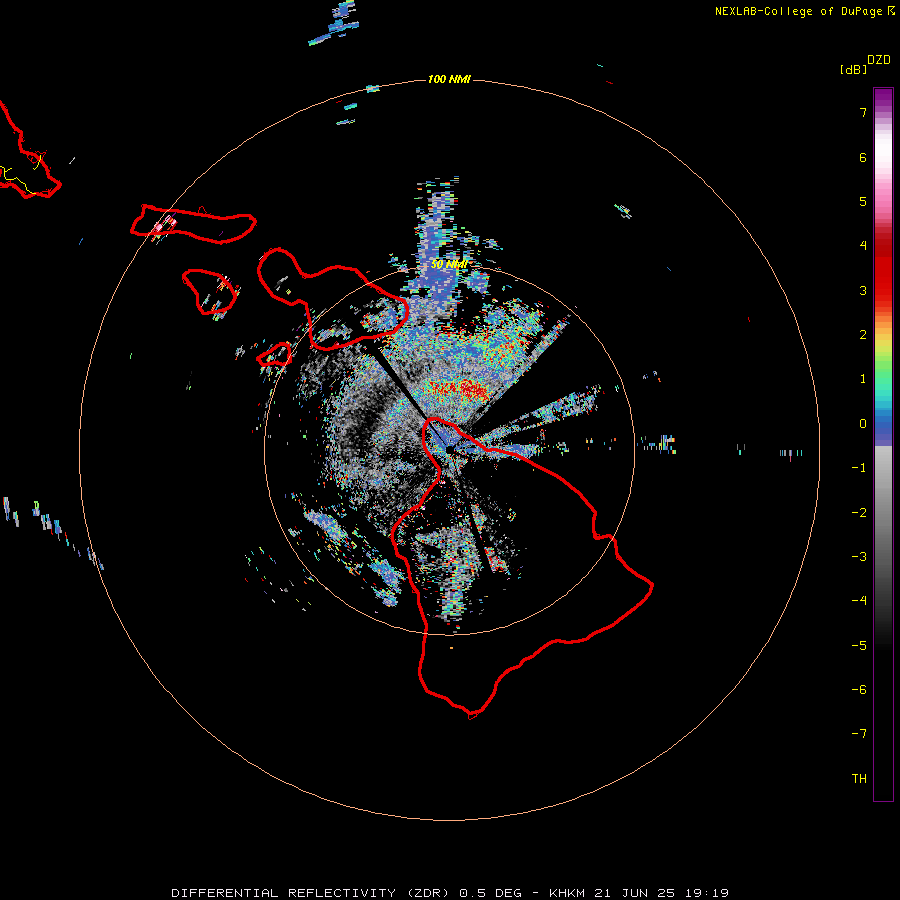Click the -5 value on color scale
Viewport: 900px width, 900px height.
point(859,646)
